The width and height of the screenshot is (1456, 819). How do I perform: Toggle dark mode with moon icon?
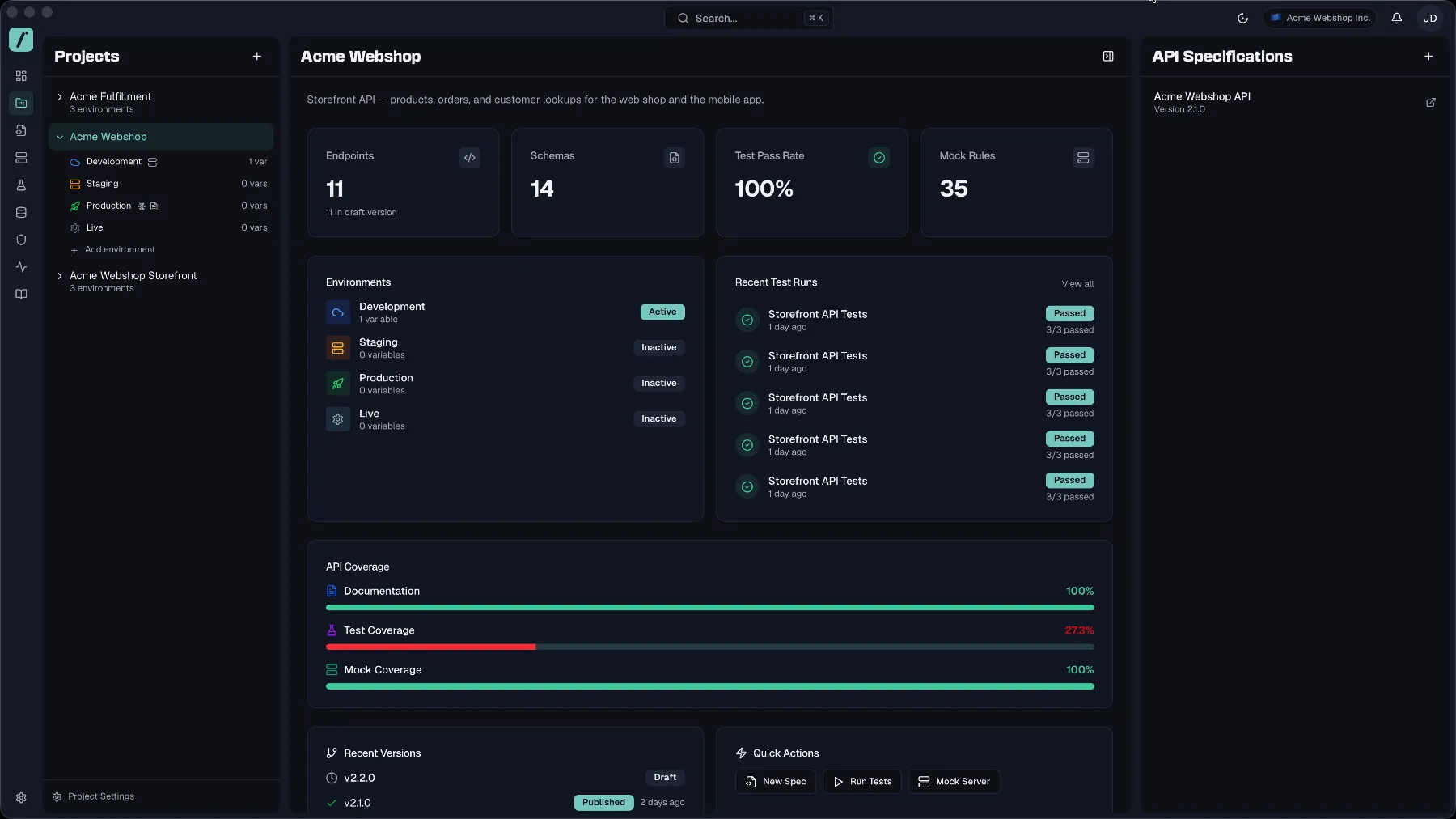pos(1243,18)
